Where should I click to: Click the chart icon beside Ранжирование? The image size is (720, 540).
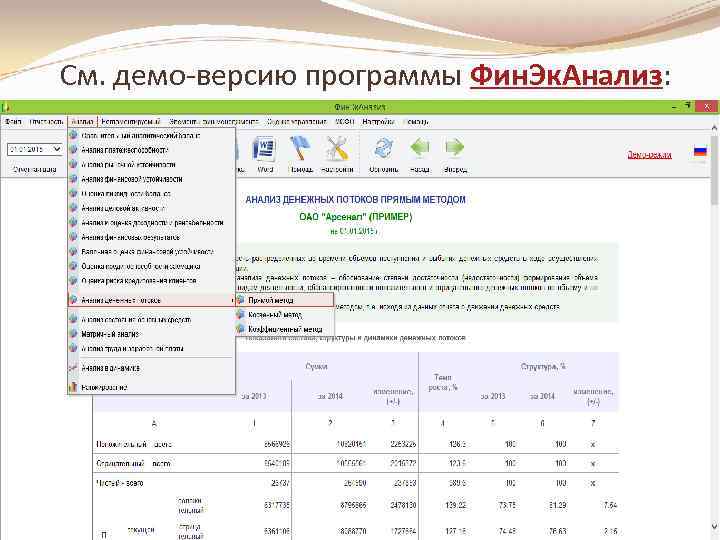point(73,387)
